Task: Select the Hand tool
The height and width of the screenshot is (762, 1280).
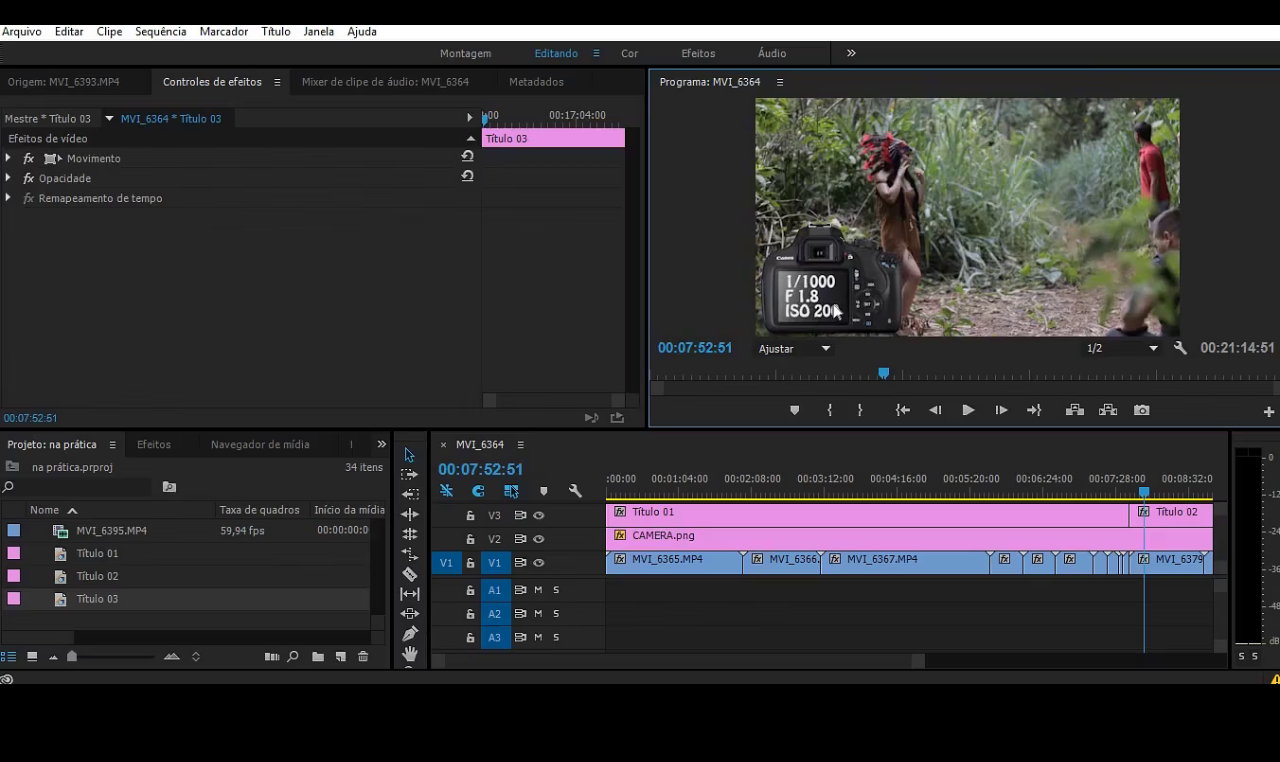Action: coord(410,654)
